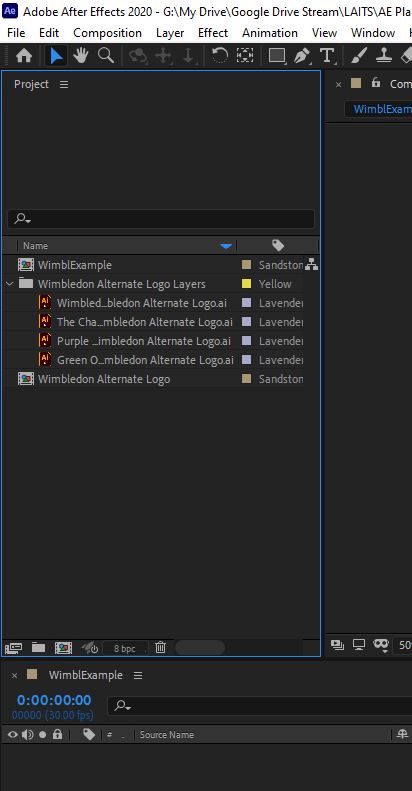Click the lock column header
Image resolution: width=412 pixels, height=791 pixels.
click(57, 734)
